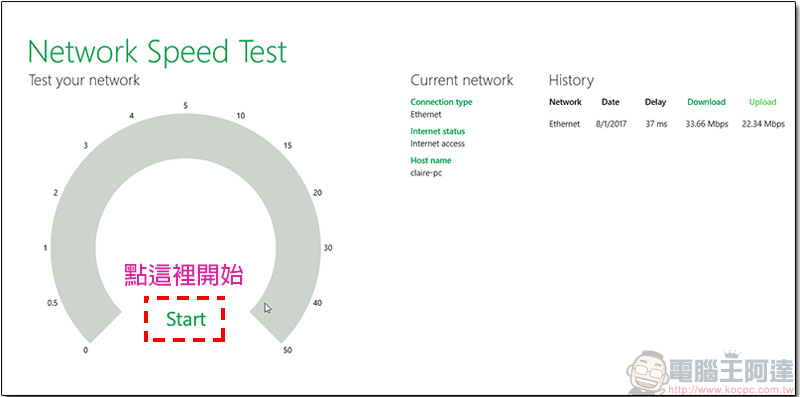Click the Host name label
The height and width of the screenshot is (397, 800).
click(431, 160)
